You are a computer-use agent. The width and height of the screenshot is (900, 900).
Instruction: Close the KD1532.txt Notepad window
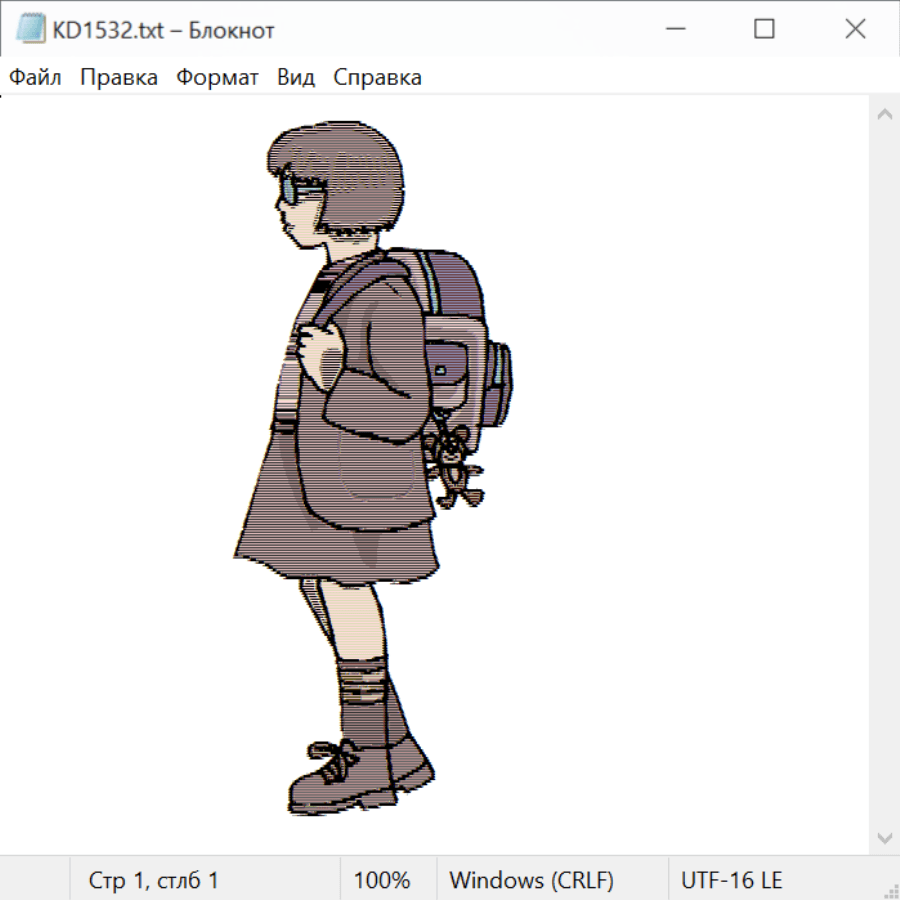click(855, 30)
